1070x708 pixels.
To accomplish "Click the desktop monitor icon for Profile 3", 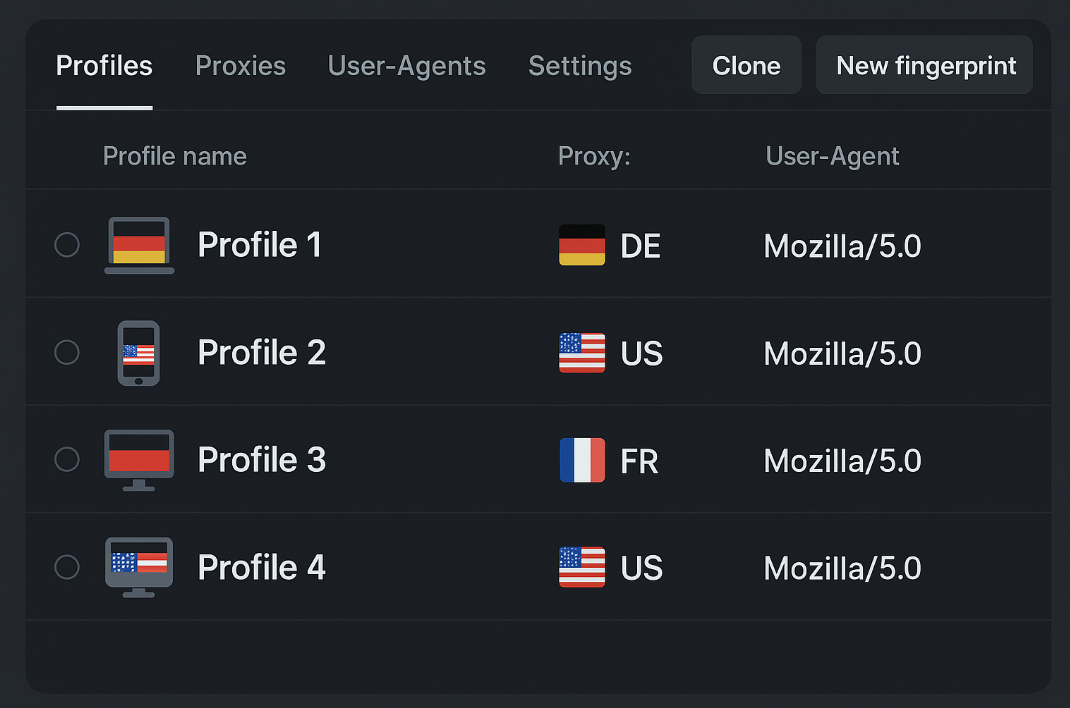I will [x=139, y=460].
